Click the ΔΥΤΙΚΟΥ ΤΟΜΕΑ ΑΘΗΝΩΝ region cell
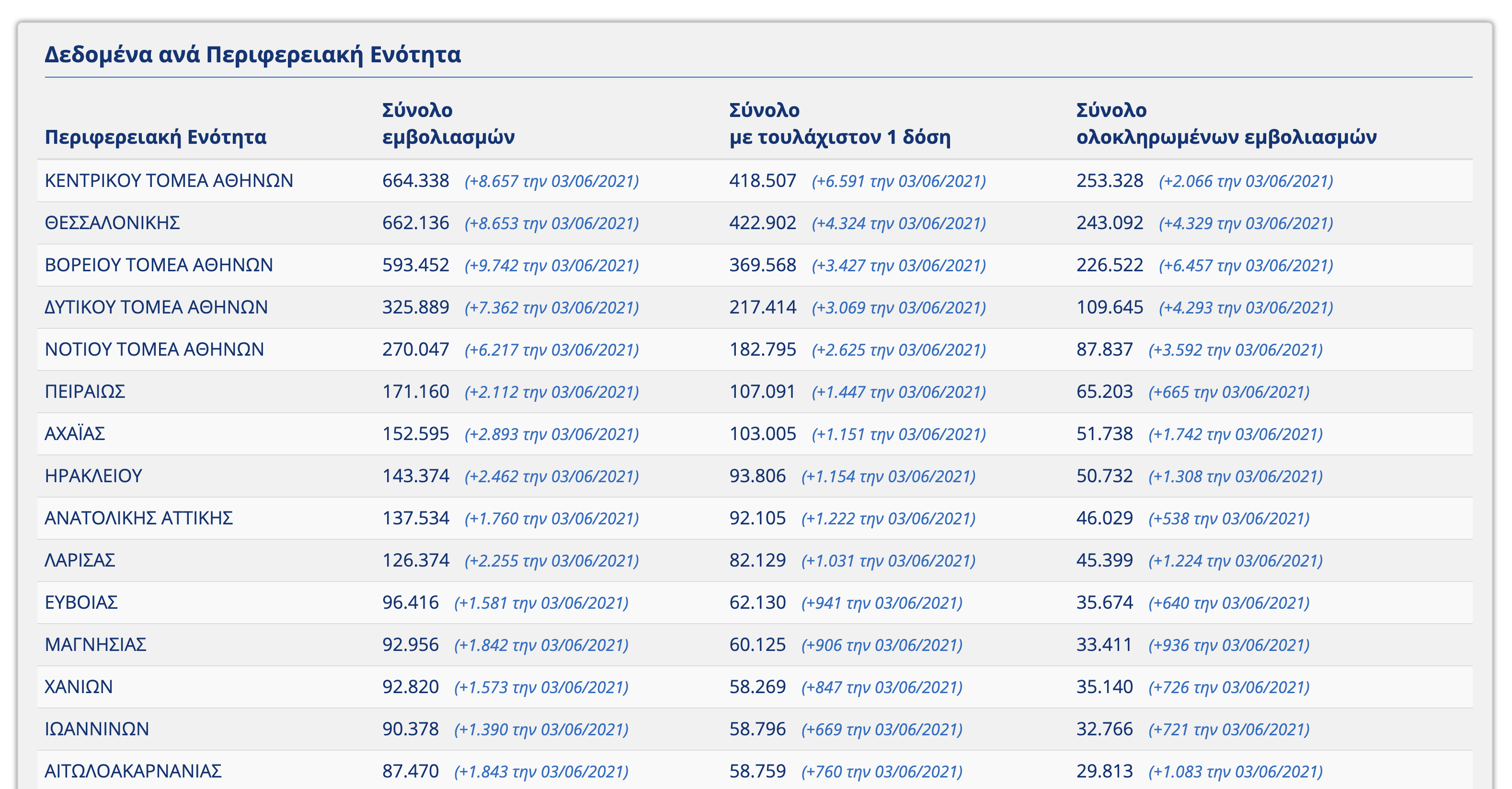Viewport: 1512px width, 789px height. click(156, 307)
